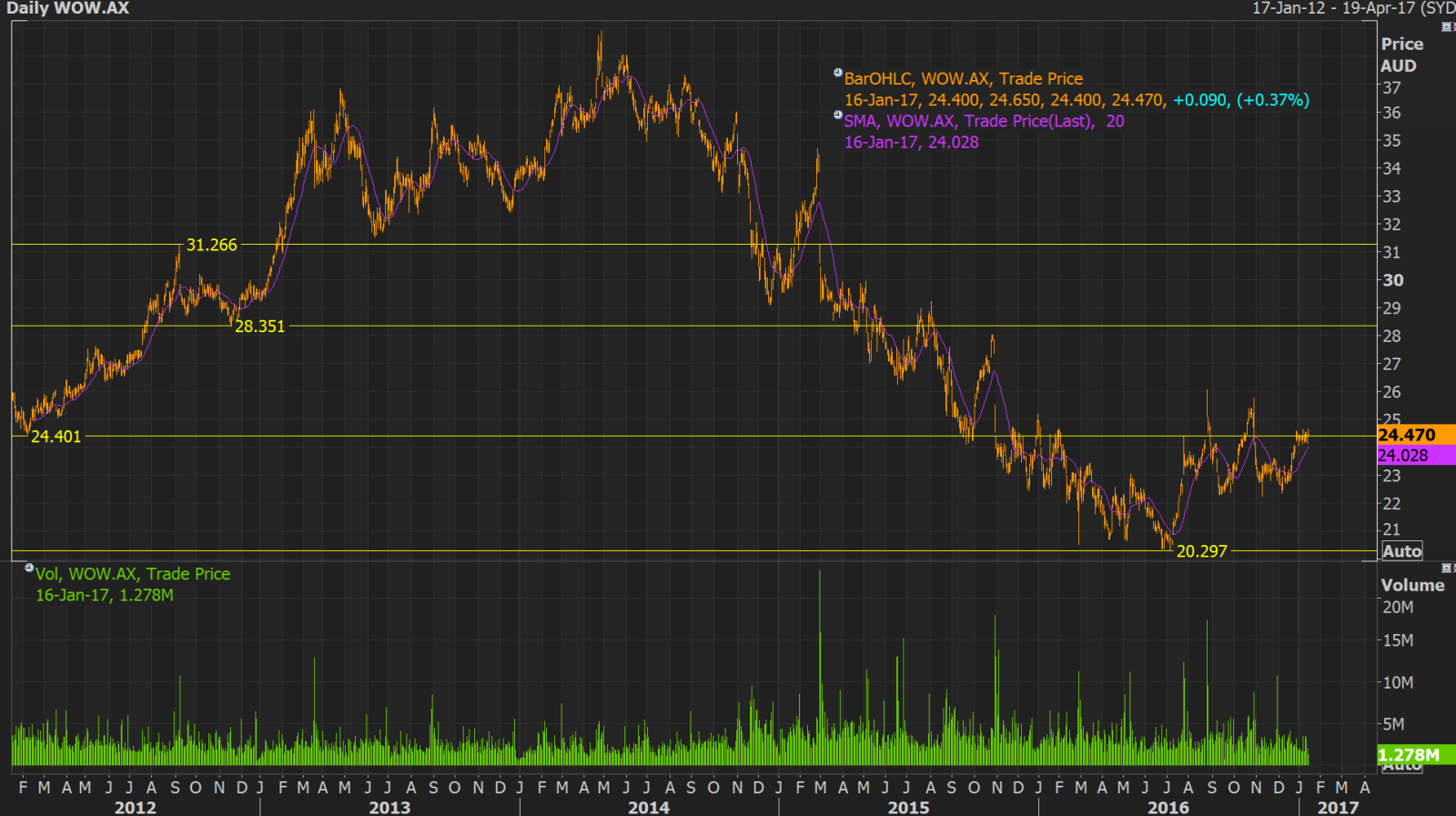Click the 2015 year label on time axis
1456x816 pixels.
[908, 808]
